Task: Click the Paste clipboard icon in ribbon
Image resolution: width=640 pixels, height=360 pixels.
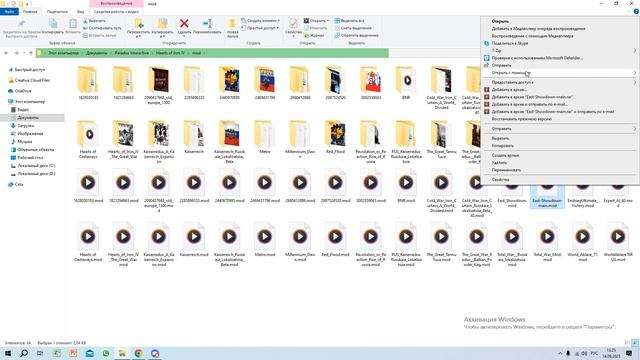Action: (73, 24)
